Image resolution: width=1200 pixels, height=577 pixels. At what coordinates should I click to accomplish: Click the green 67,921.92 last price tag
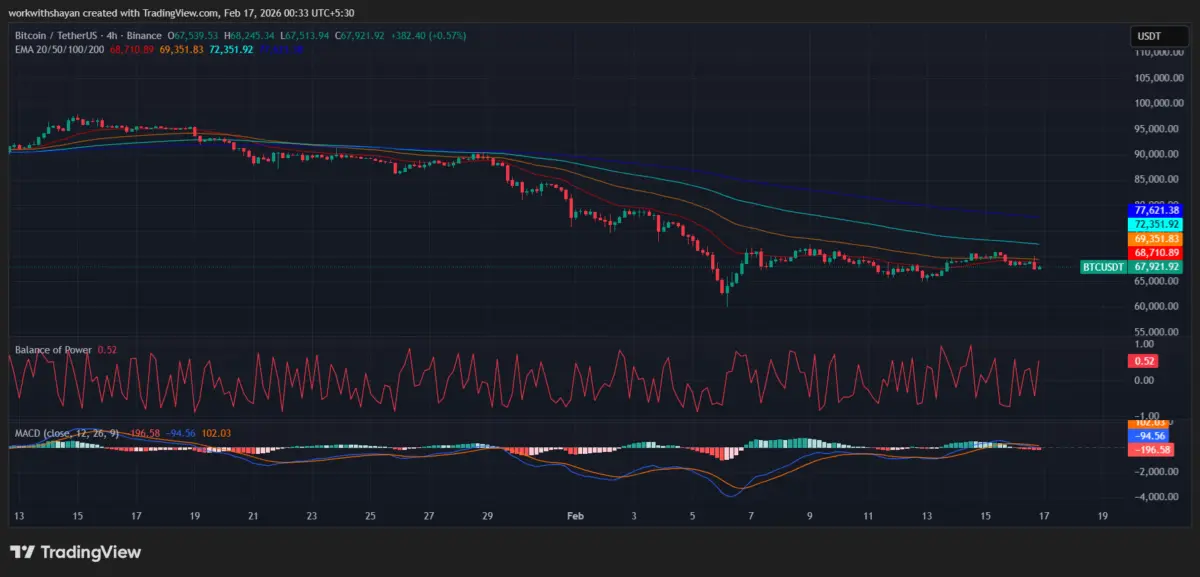pyautogui.click(x=1155, y=267)
